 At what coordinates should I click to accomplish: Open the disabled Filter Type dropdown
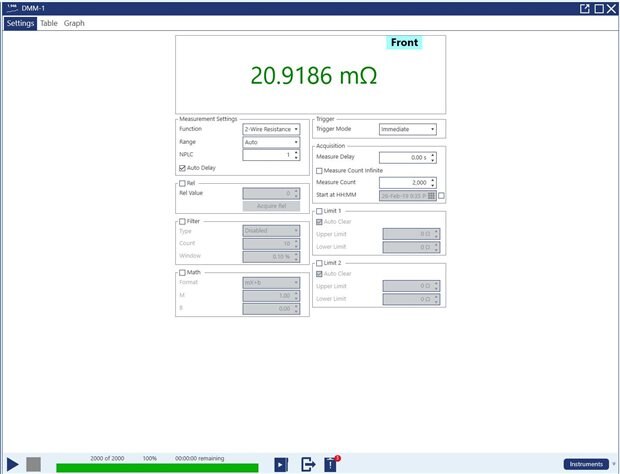pyautogui.click(x=271, y=231)
